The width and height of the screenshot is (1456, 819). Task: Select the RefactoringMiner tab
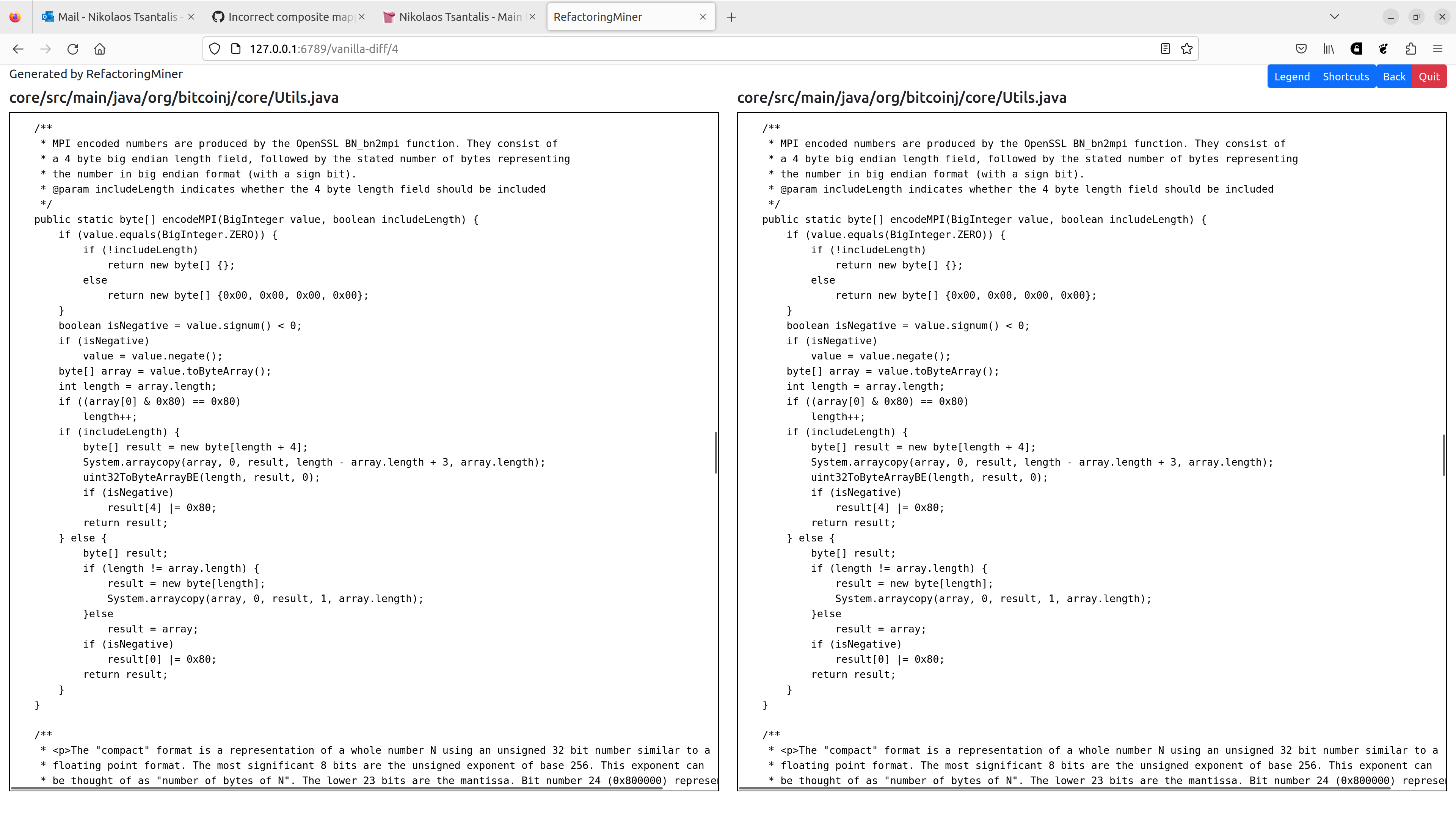[x=631, y=17]
